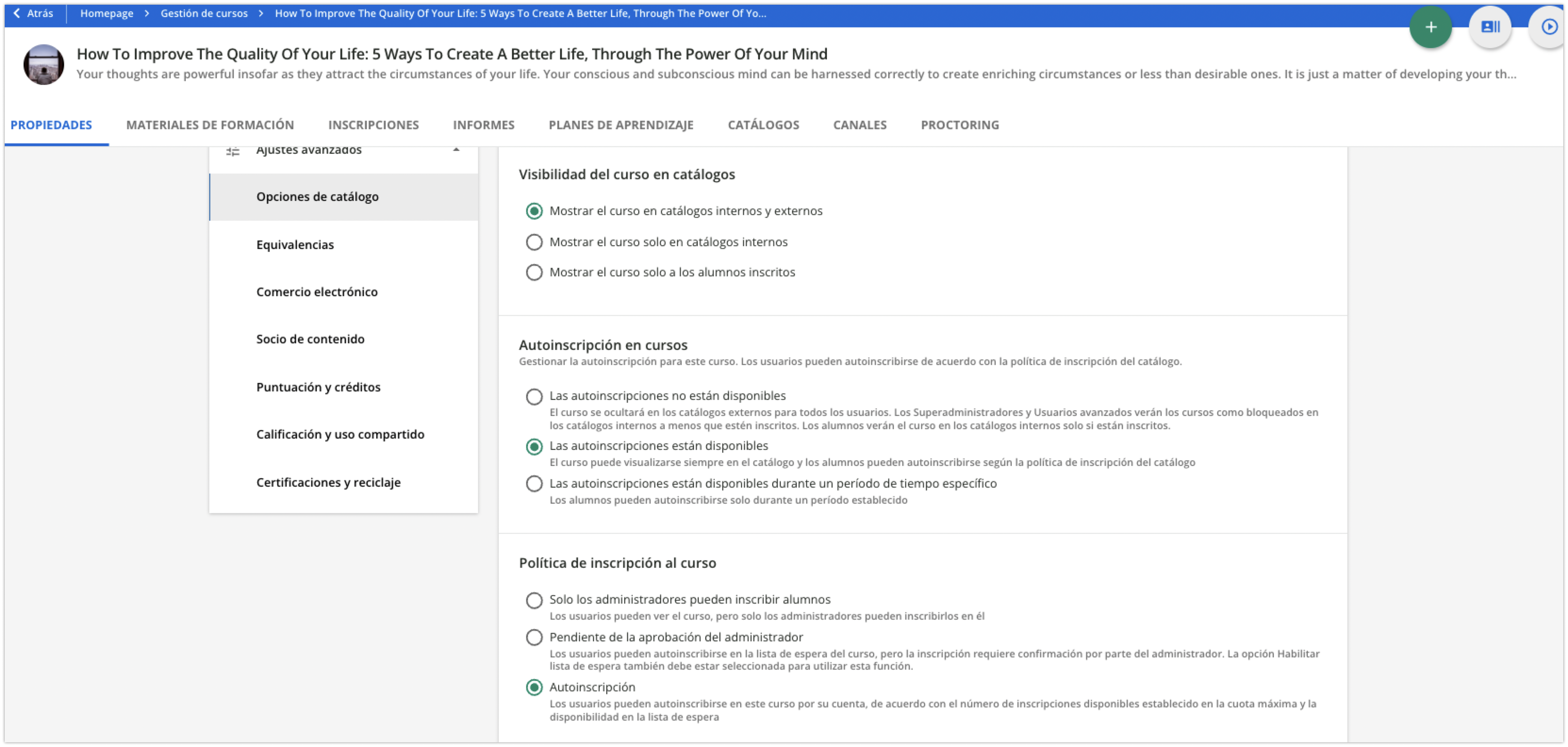Click the back arrow next to Atrás
This screenshot has width=1568, height=747.
tap(17, 13)
